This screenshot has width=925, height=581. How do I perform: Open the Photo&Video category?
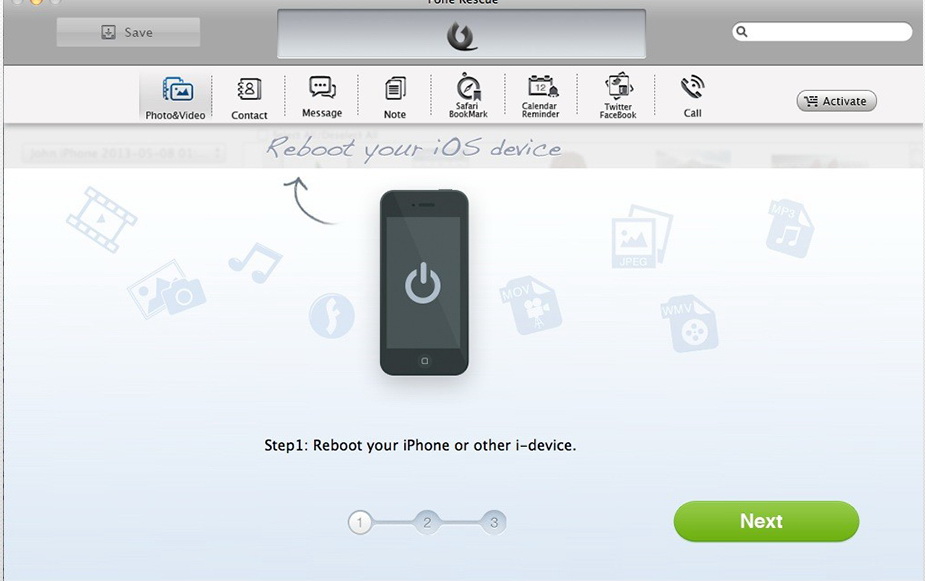175,97
